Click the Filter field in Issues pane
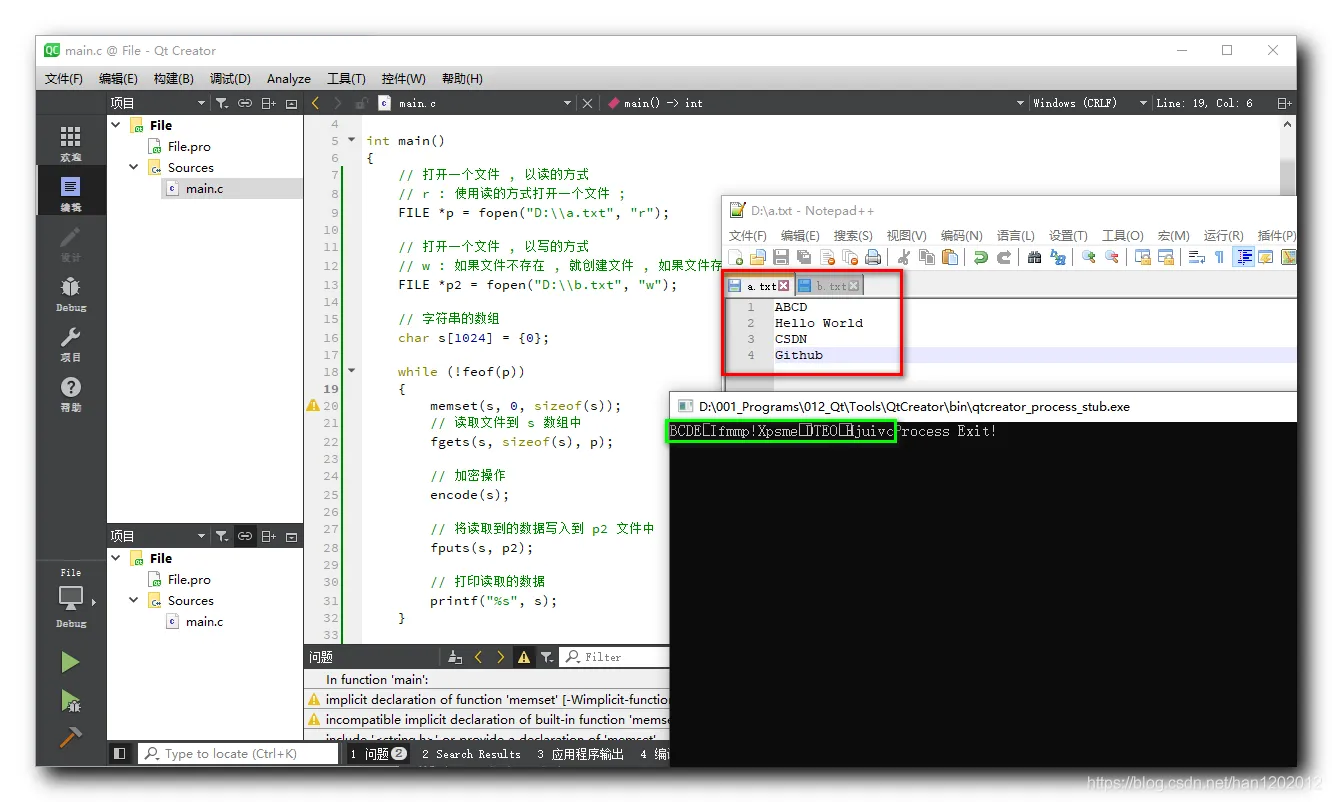 coord(613,657)
